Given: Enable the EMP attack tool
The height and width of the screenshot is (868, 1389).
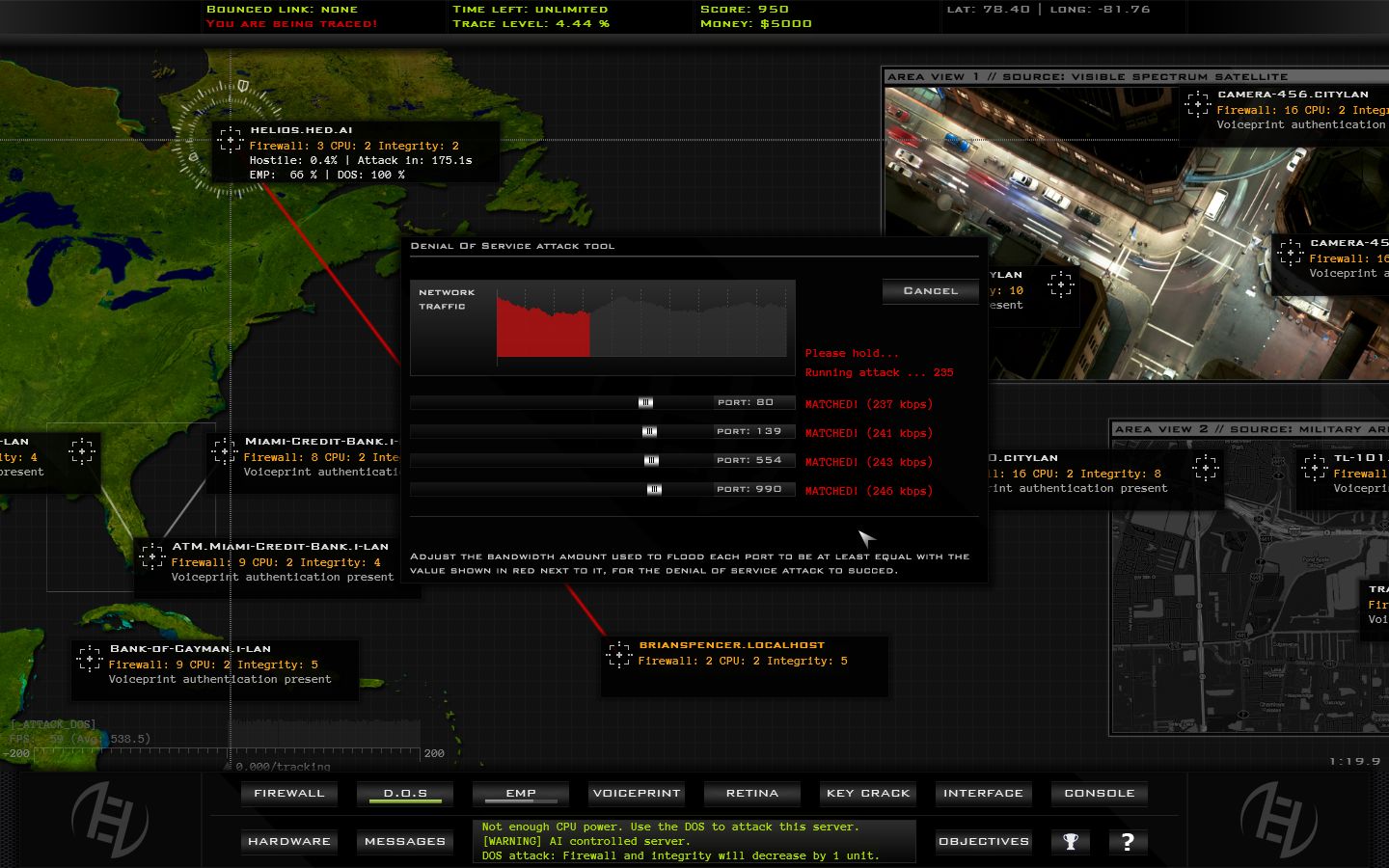Looking at the screenshot, I should tap(520, 793).
